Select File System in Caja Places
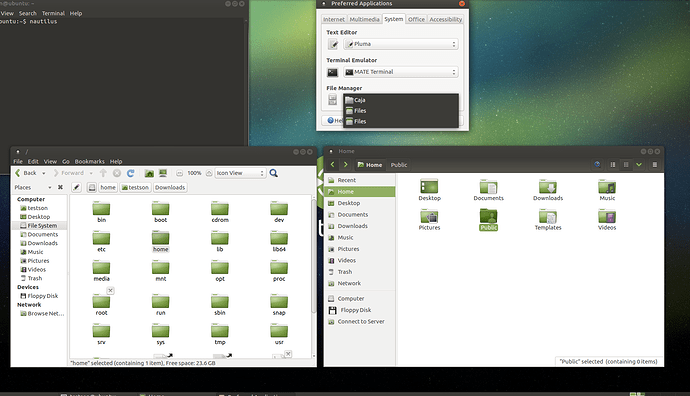The width and height of the screenshot is (690, 396). (x=39, y=225)
